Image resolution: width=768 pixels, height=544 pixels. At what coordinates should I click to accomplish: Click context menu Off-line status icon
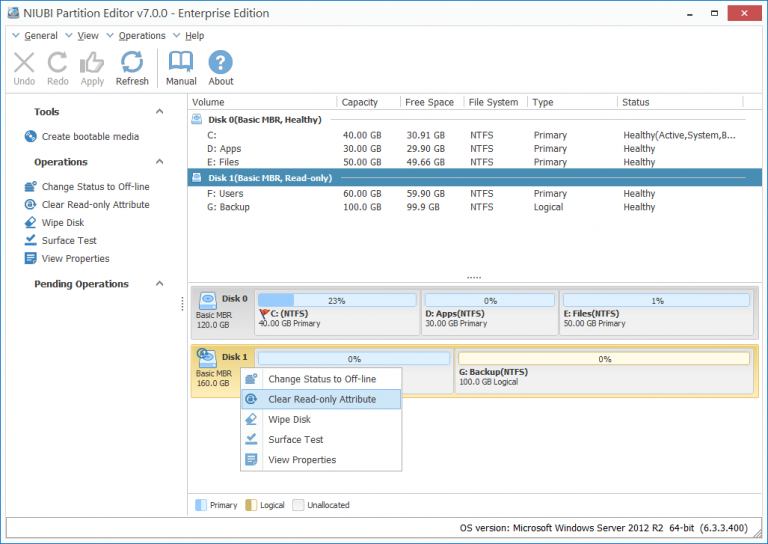251,378
